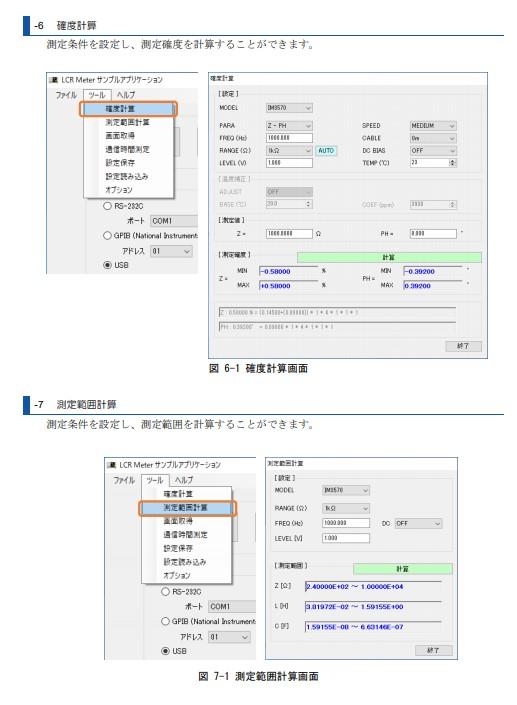517x705 pixels.
Task: Open the MODEL dropdown in the 確度計算 dialog
Action: point(289,108)
